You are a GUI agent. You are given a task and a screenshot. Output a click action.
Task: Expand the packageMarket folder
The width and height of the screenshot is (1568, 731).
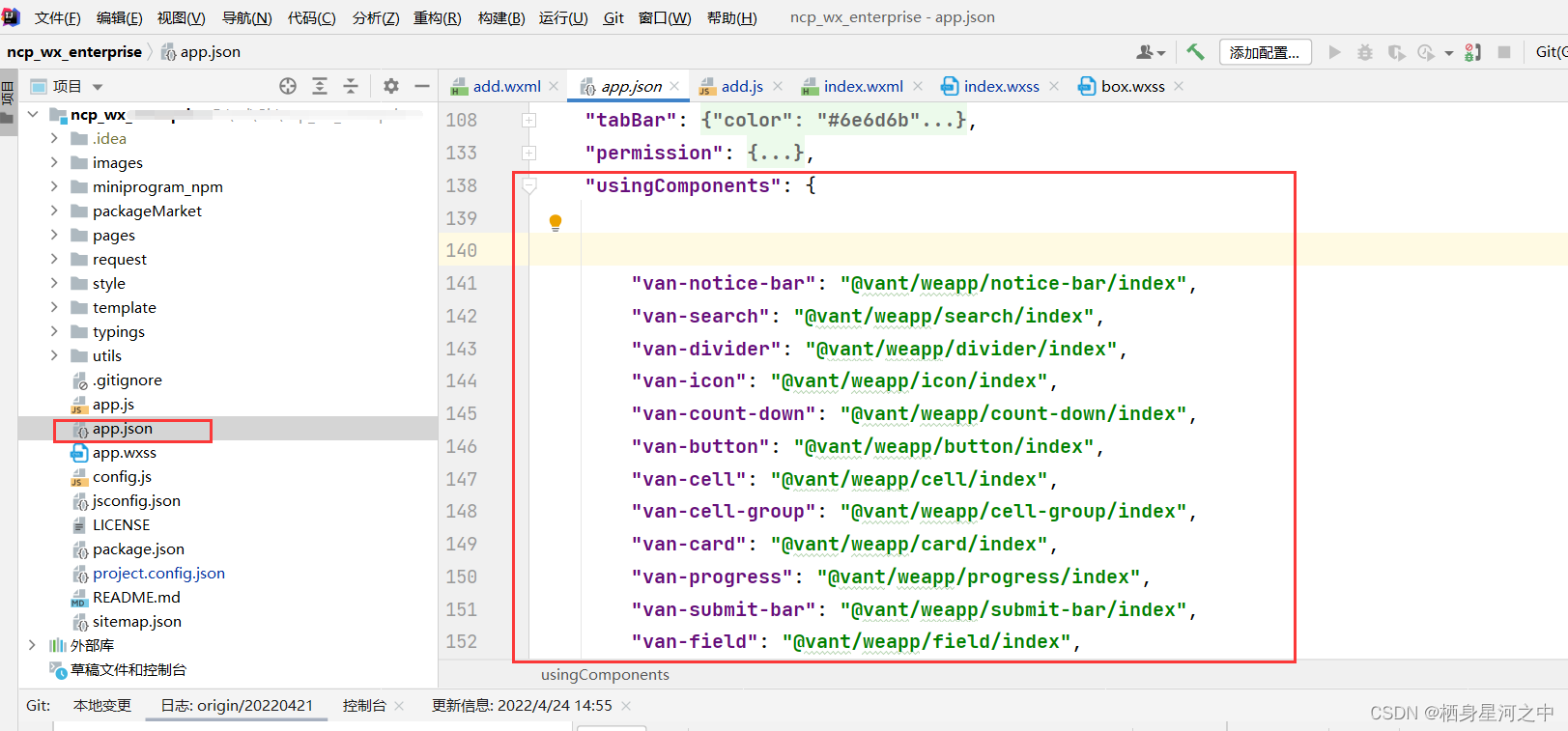coord(54,211)
